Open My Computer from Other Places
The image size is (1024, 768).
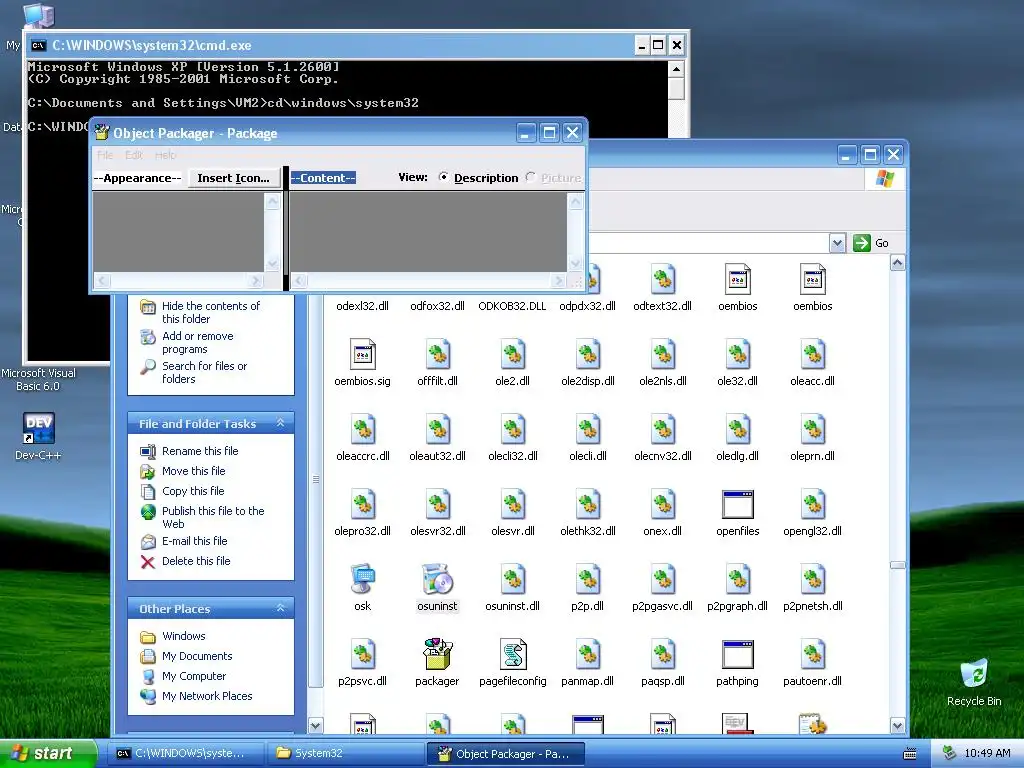coord(194,677)
